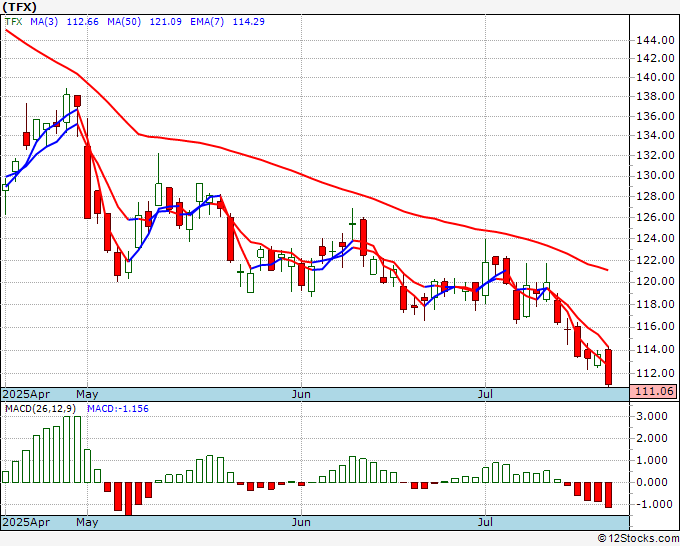Open the 12Stocks.com copyright link
The height and width of the screenshot is (546, 680).
coord(638,539)
